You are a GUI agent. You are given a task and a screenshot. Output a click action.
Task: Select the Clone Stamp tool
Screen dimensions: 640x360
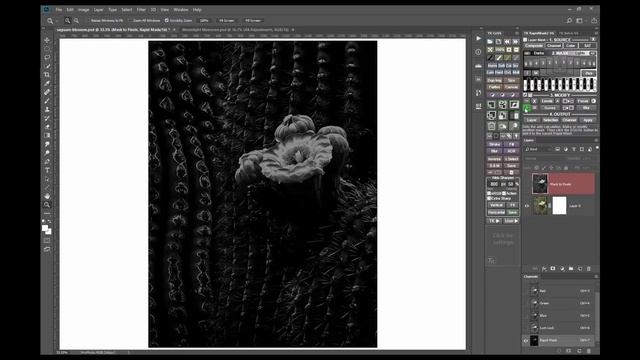47,109
